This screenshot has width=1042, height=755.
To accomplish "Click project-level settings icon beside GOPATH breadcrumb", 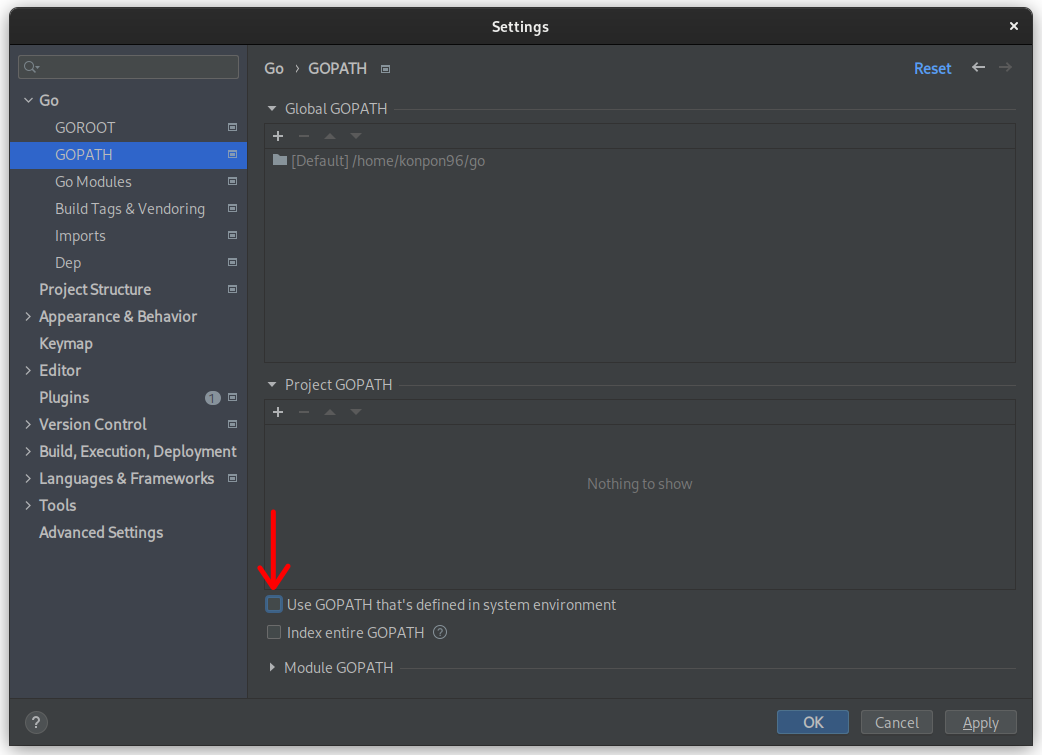I will 385,69.
